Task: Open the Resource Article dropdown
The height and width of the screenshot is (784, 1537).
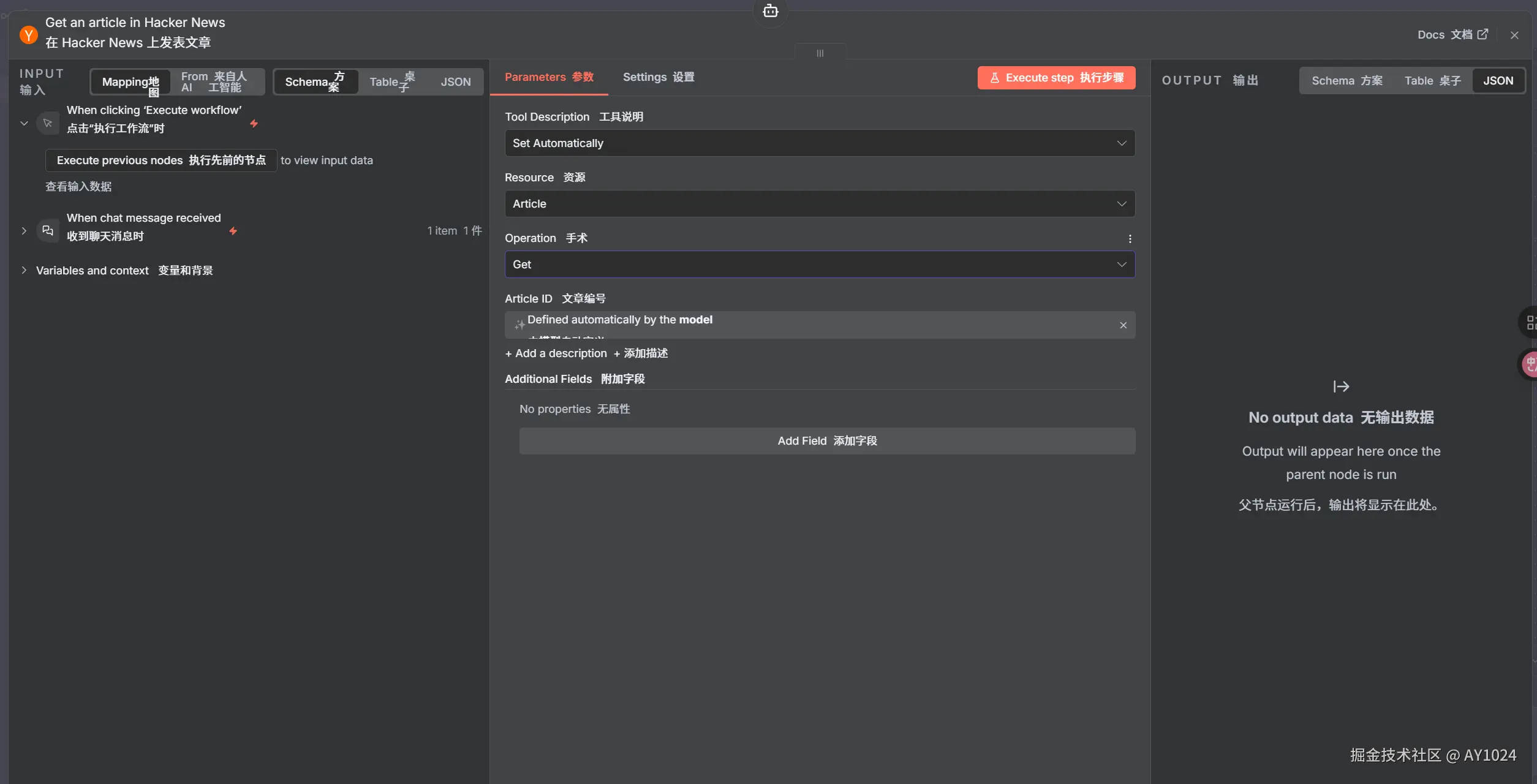Action: pyautogui.click(x=819, y=204)
